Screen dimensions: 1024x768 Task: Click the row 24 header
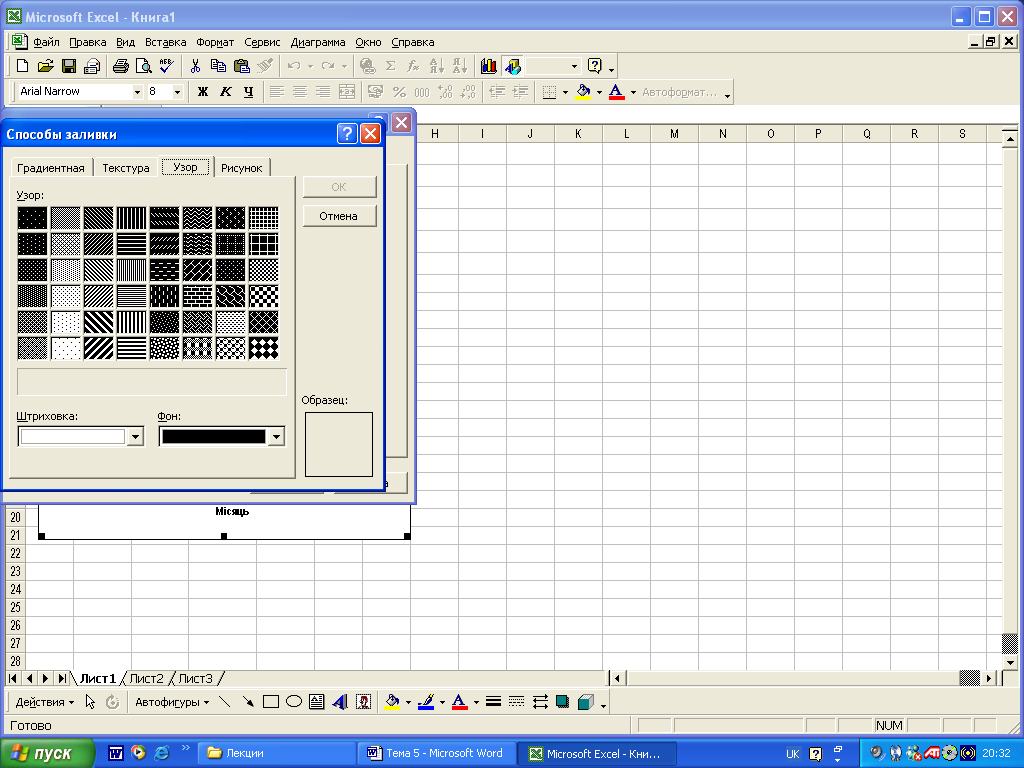click(16, 589)
